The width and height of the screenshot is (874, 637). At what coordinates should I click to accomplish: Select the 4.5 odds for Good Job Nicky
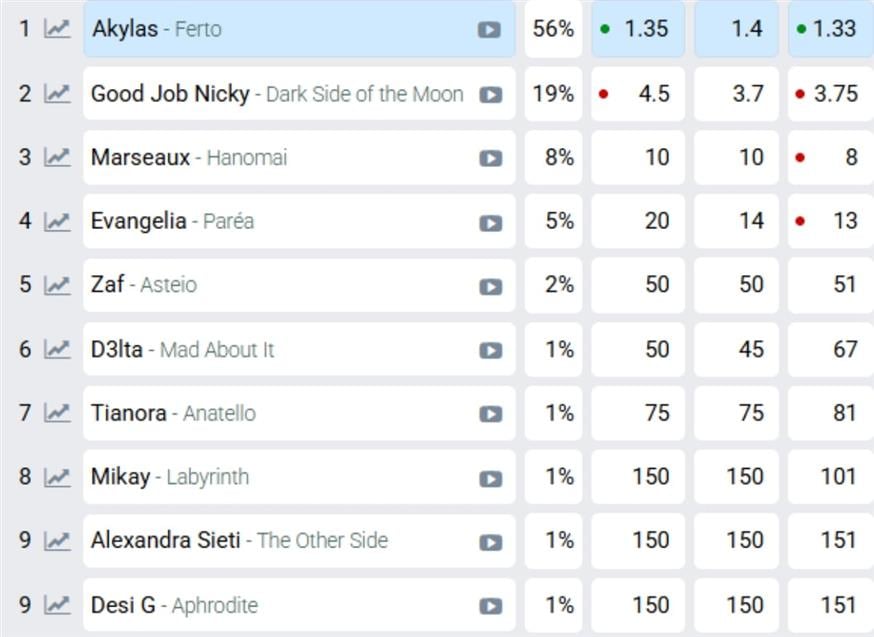pyautogui.click(x=638, y=94)
